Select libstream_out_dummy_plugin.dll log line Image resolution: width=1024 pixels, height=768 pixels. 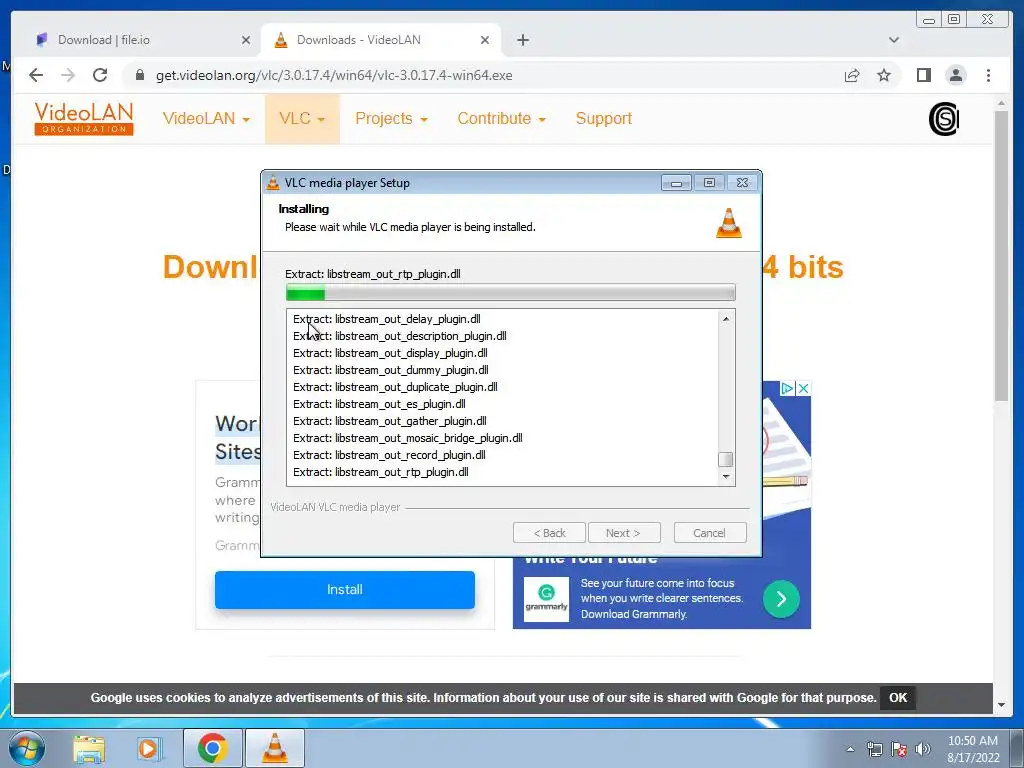[x=391, y=370]
